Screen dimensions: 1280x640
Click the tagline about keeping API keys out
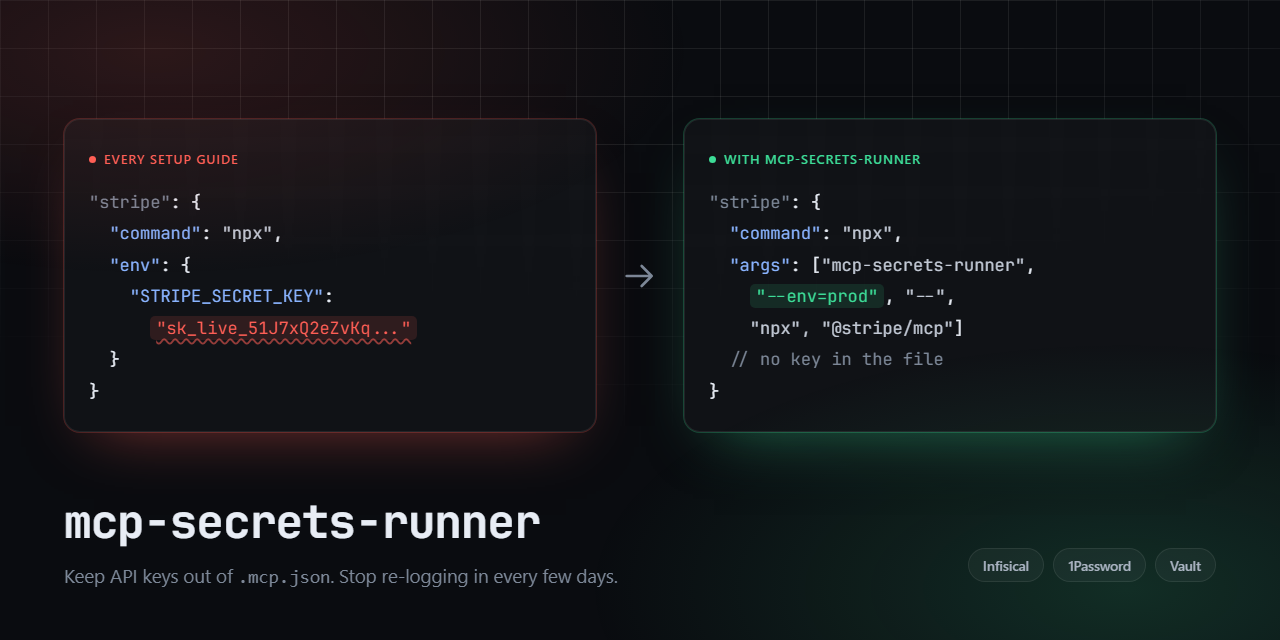click(x=341, y=577)
